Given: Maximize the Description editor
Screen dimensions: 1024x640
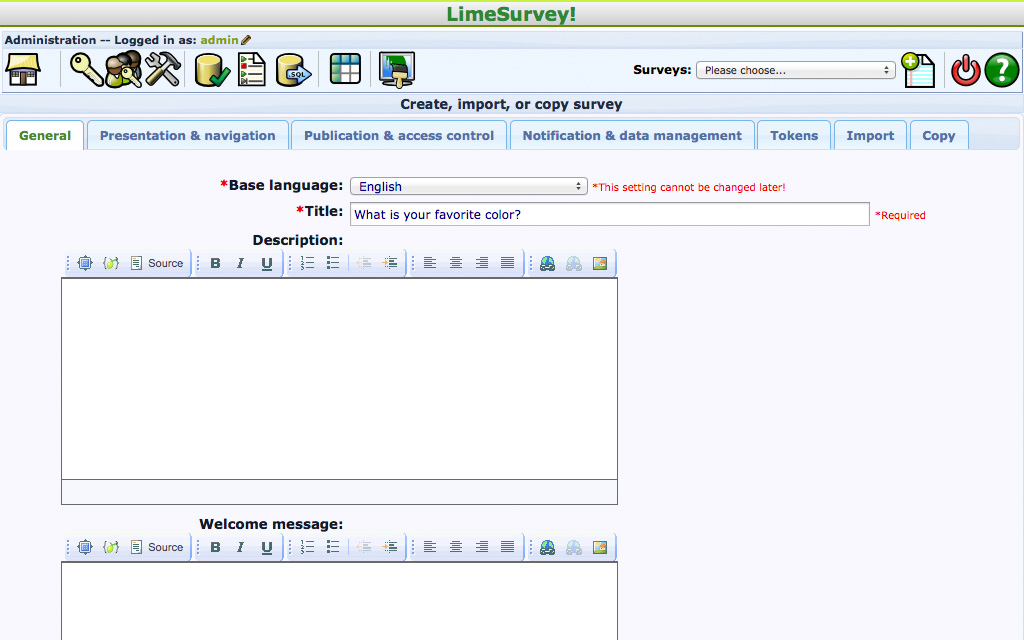Looking at the screenshot, I should 85,263.
